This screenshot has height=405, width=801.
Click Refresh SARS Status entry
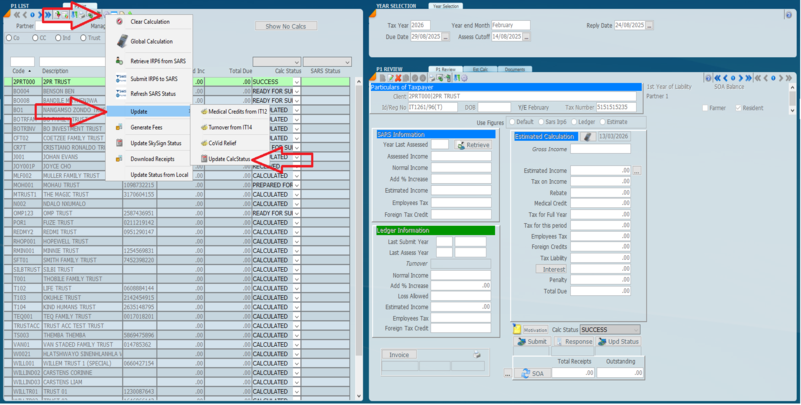[x=119, y=93]
